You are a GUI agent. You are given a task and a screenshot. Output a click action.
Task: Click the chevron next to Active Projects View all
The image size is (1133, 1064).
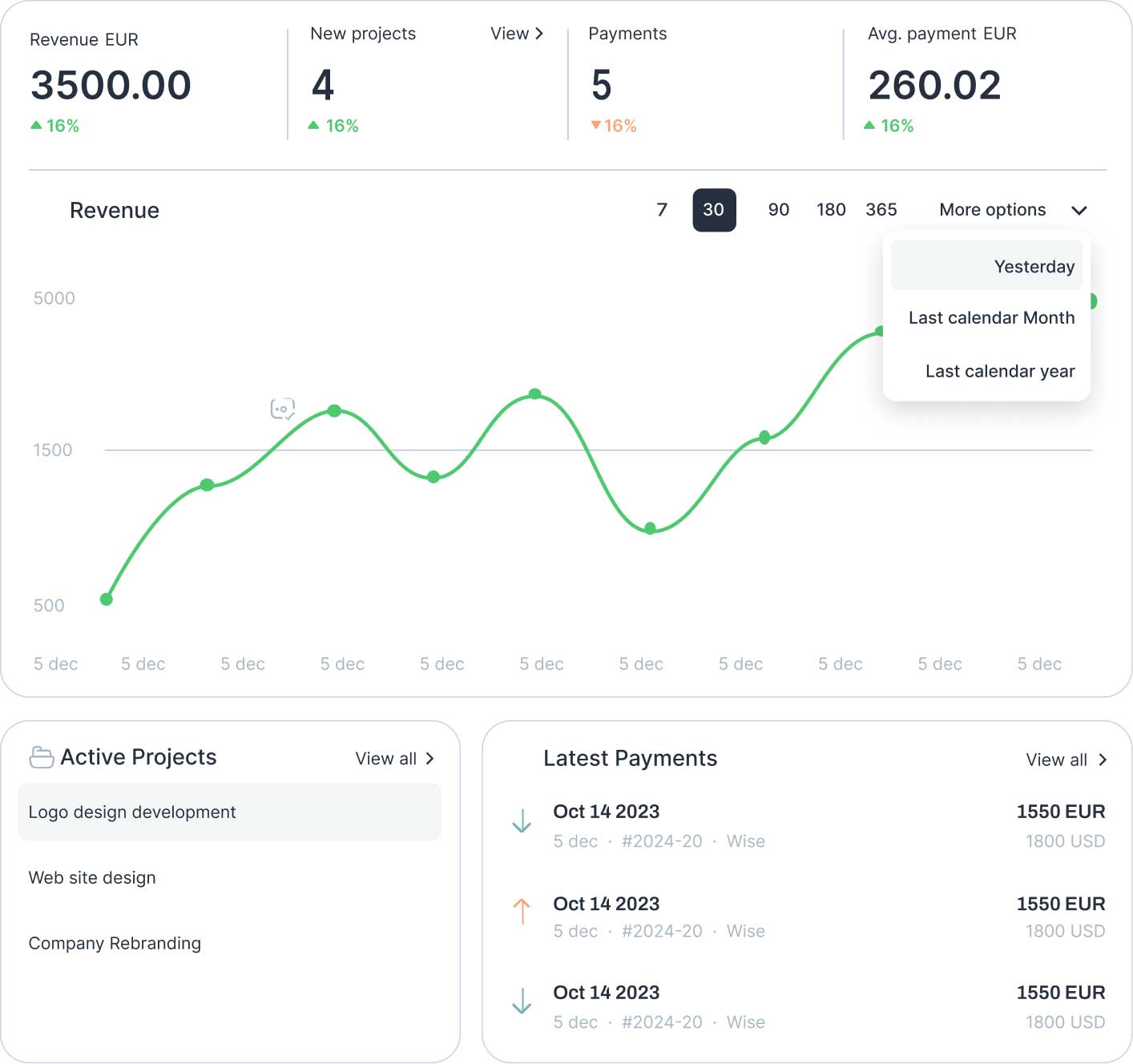(x=429, y=759)
